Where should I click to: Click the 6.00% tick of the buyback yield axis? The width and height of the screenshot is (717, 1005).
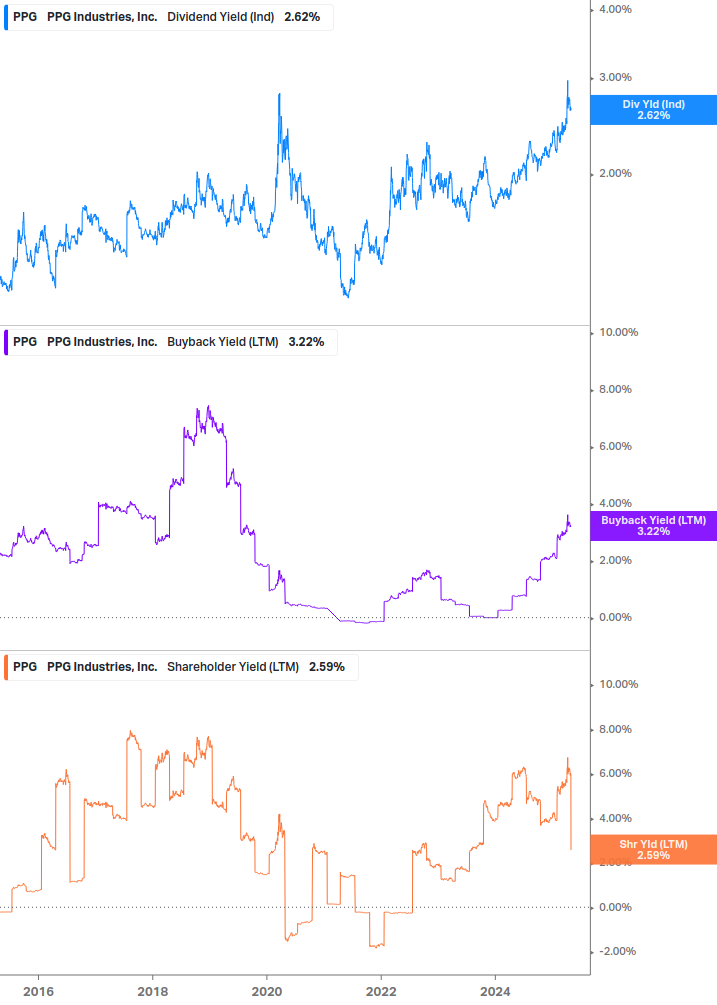(x=615, y=446)
